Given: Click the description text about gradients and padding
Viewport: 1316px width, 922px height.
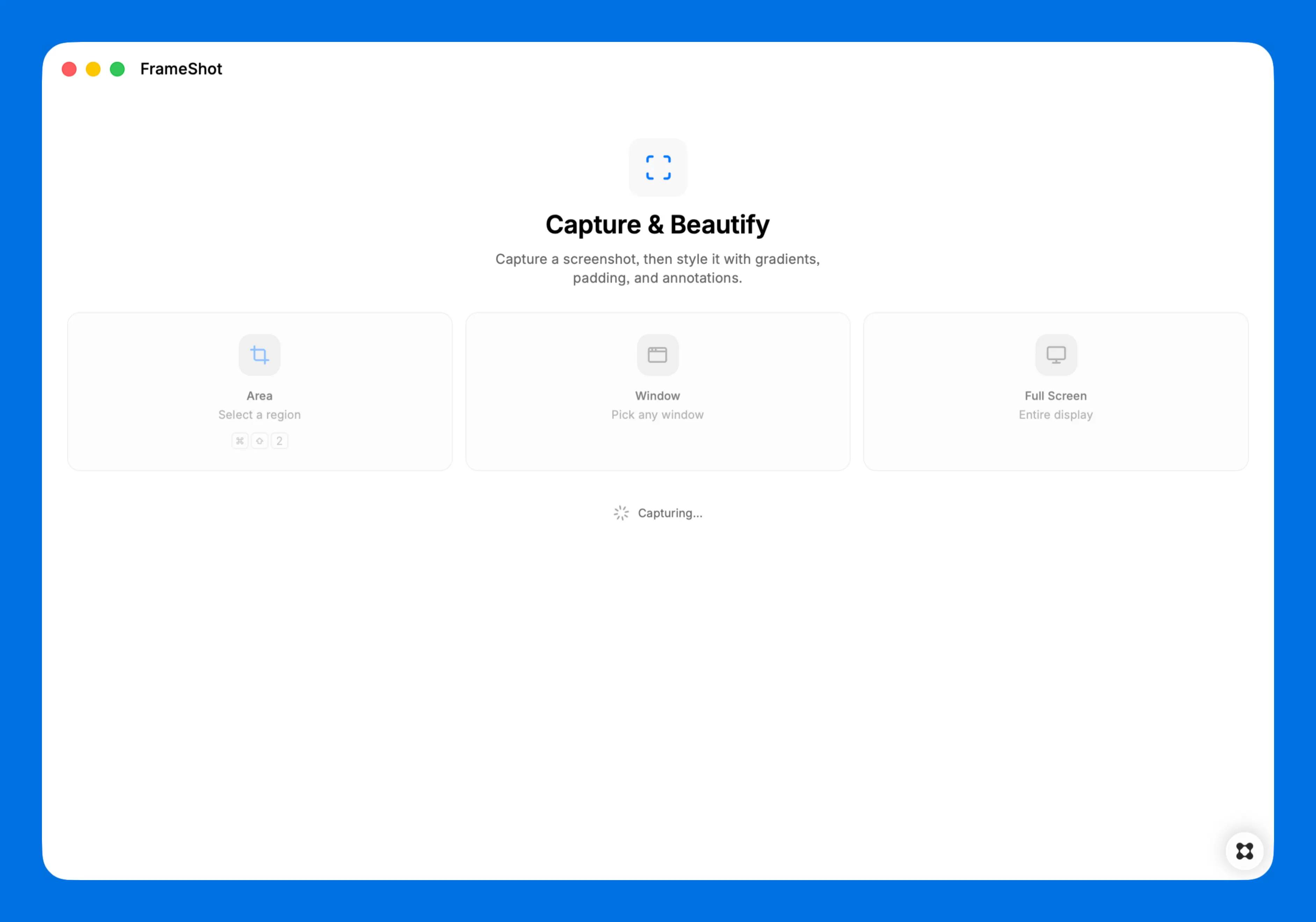Looking at the screenshot, I should point(657,268).
